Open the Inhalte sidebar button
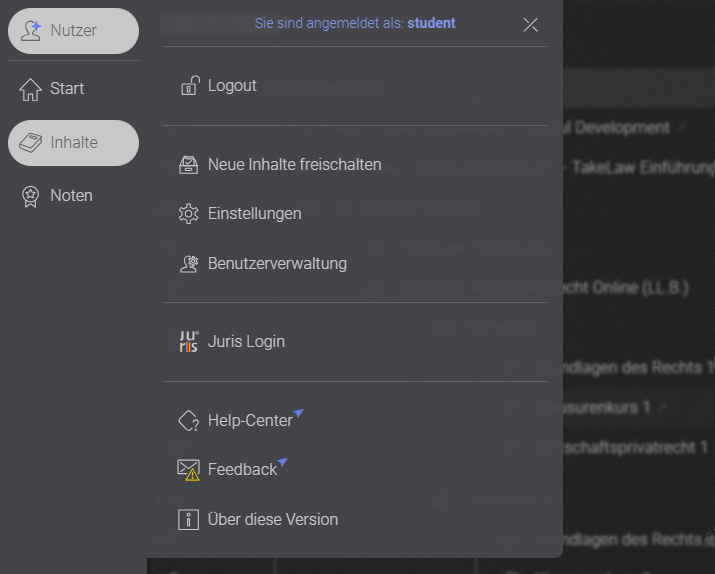The image size is (715, 574). pyautogui.click(x=73, y=143)
